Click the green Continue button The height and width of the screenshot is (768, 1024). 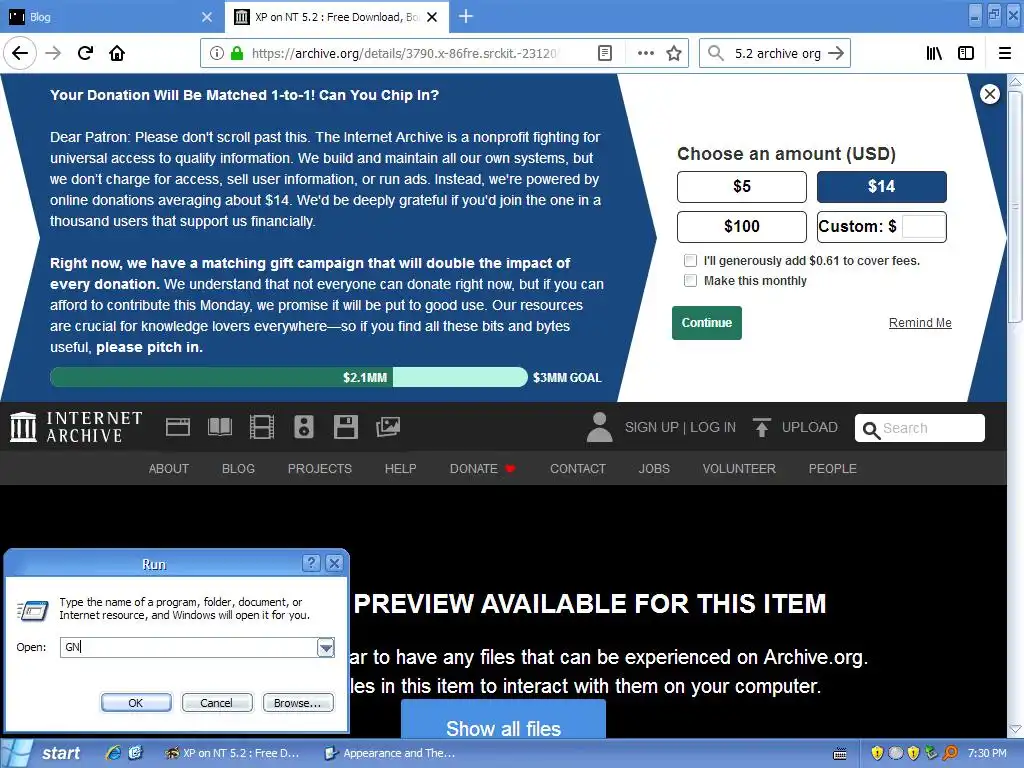coord(707,323)
